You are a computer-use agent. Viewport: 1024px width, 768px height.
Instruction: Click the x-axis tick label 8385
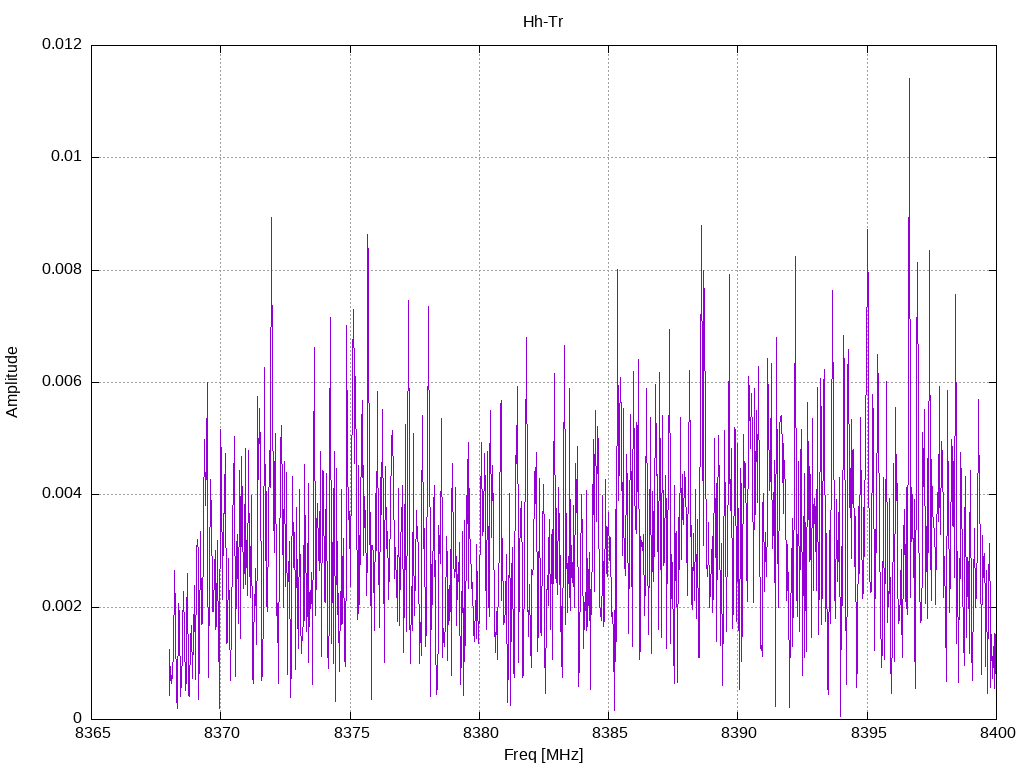(609, 733)
